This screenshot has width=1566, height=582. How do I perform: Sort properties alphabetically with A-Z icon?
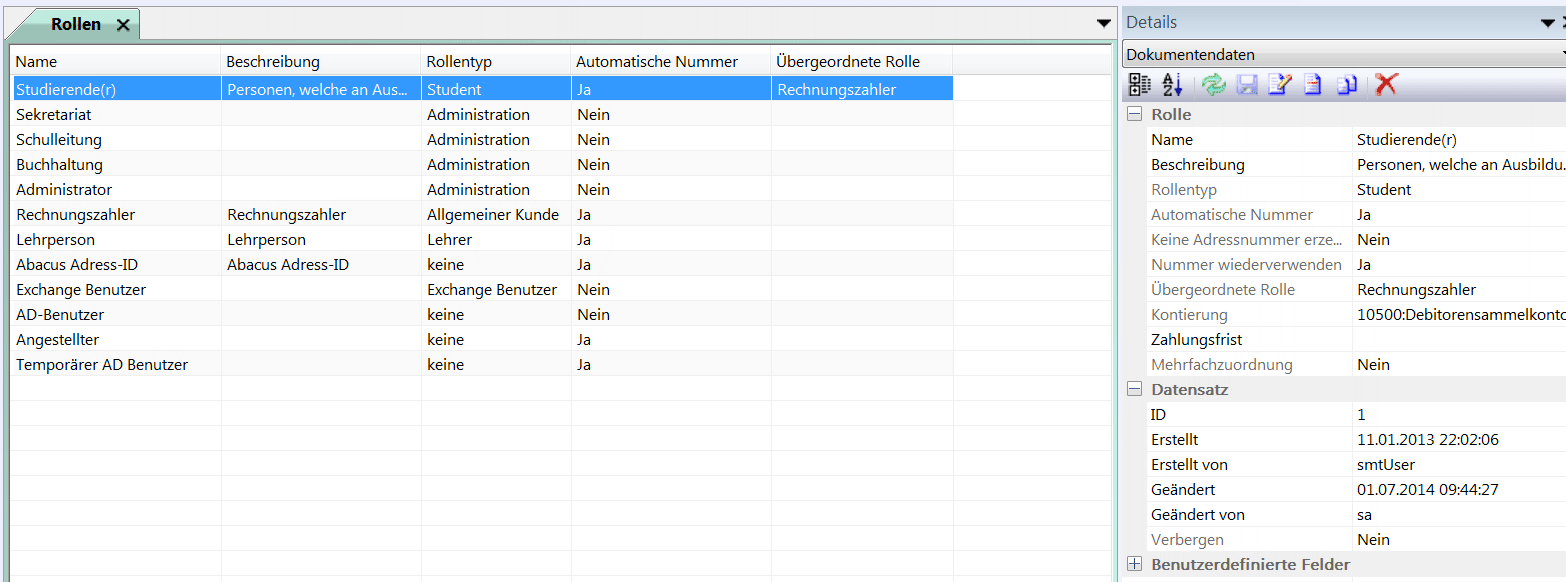click(1173, 85)
